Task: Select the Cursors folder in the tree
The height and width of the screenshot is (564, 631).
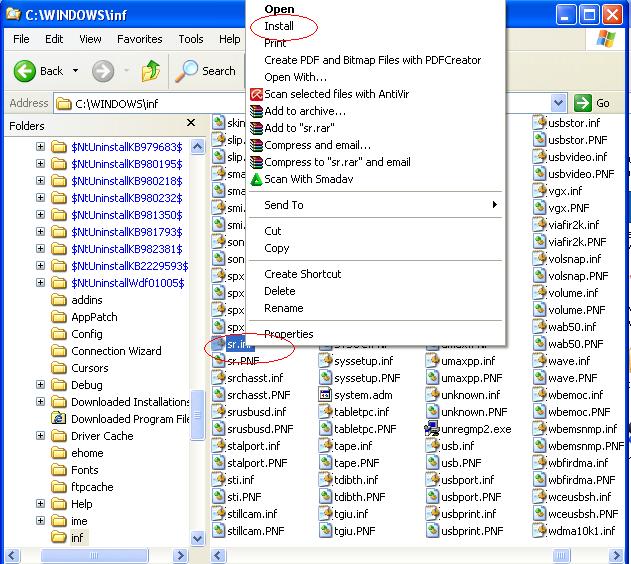Action: (90, 368)
